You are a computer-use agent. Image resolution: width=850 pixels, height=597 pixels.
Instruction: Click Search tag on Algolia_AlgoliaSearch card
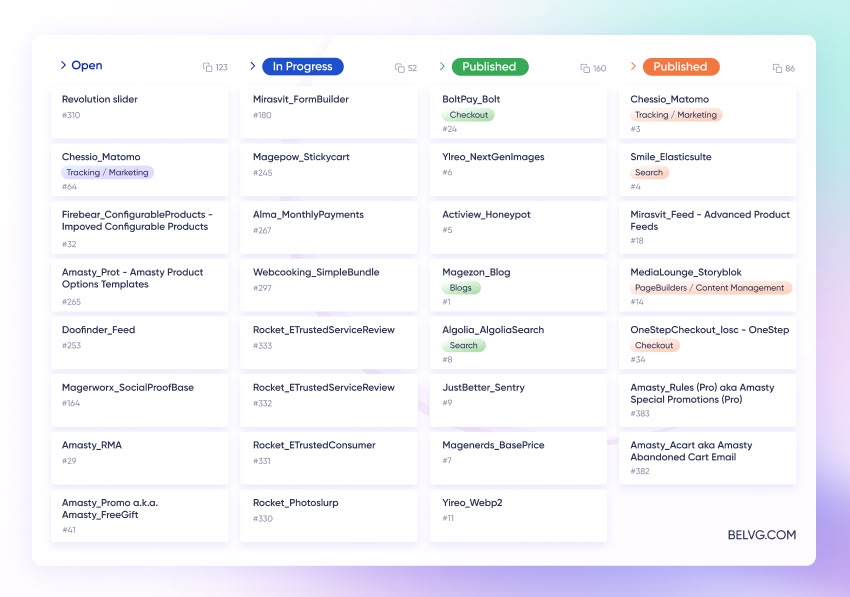(x=463, y=345)
